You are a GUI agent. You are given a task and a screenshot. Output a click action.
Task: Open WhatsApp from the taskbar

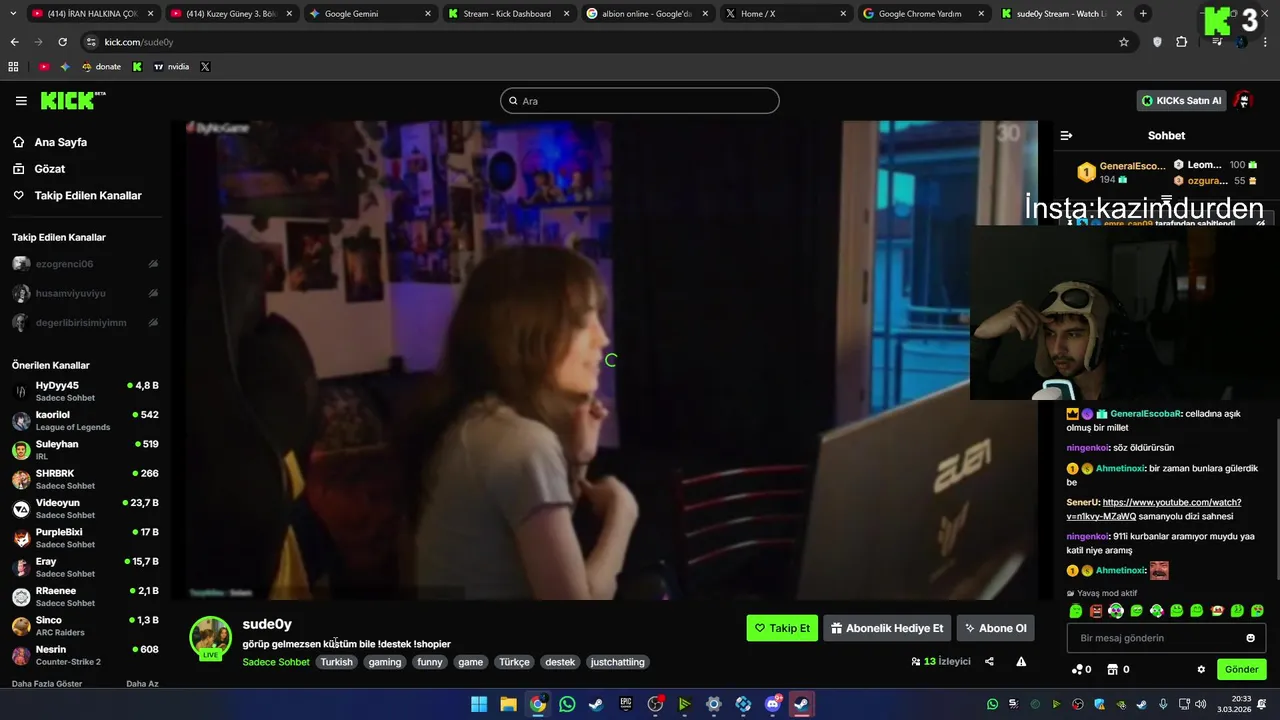click(567, 704)
